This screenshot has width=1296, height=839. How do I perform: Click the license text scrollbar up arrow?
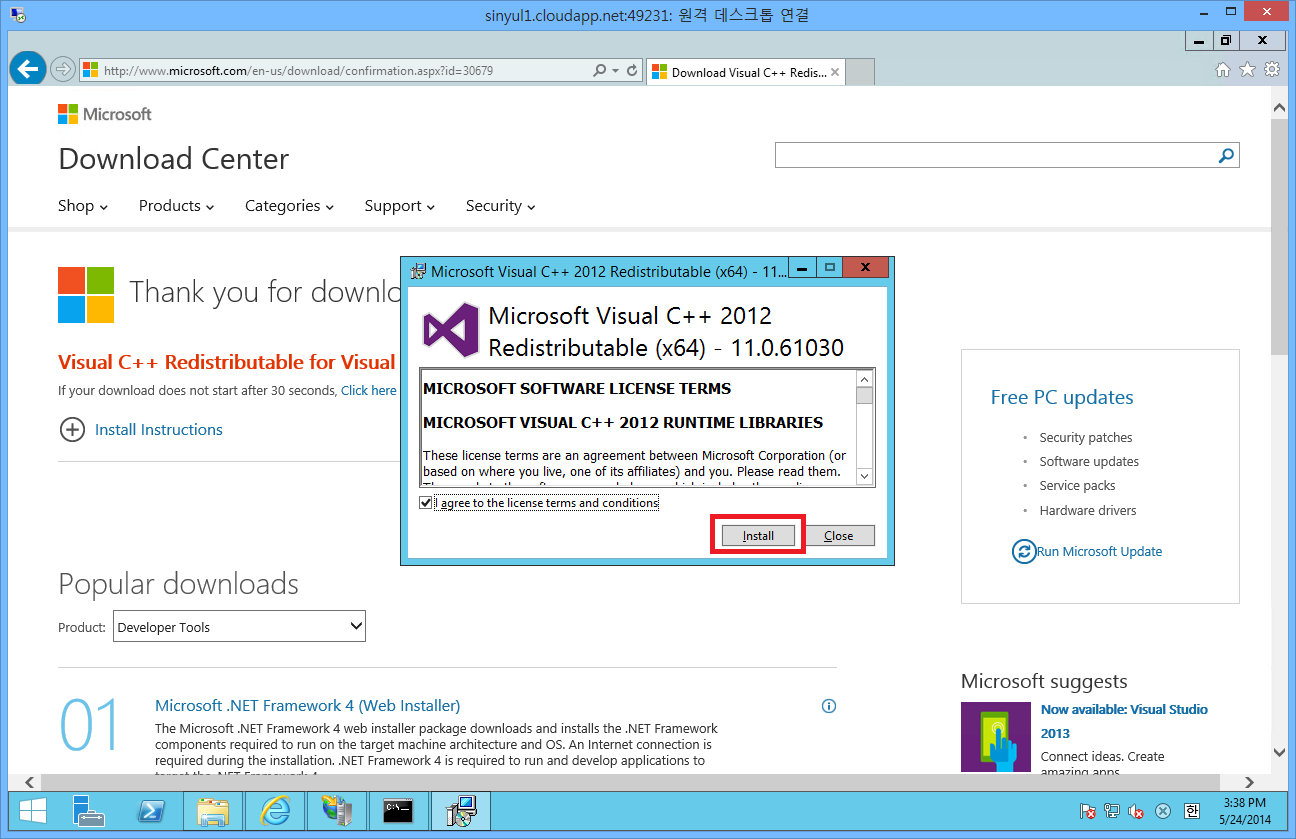(x=865, y=379)
